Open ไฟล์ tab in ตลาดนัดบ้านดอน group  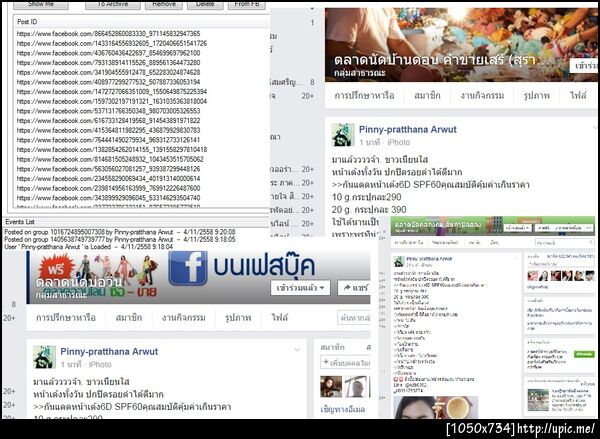coord(578,95)
